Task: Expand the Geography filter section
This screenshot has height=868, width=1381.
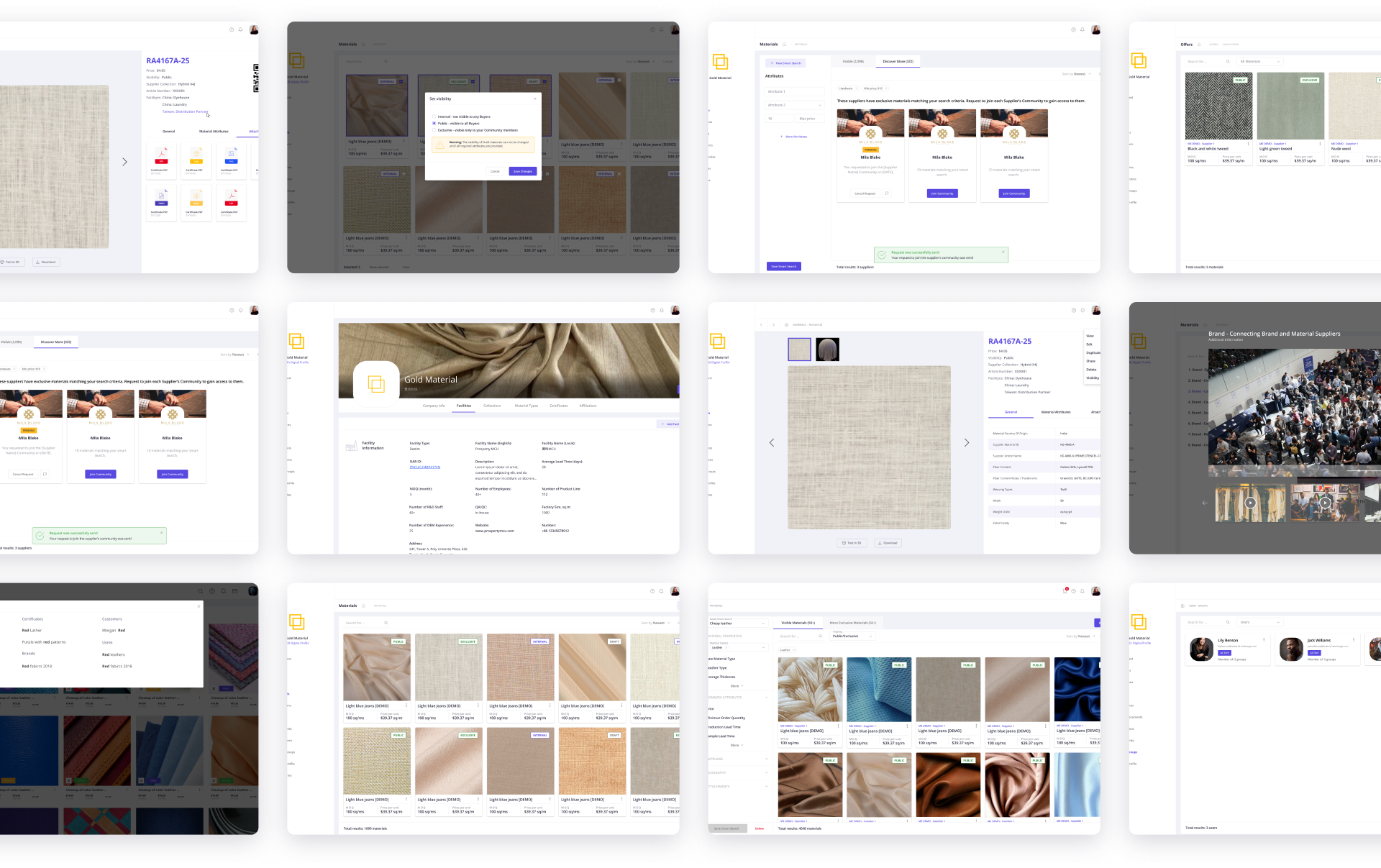Action: click(766, 772)
